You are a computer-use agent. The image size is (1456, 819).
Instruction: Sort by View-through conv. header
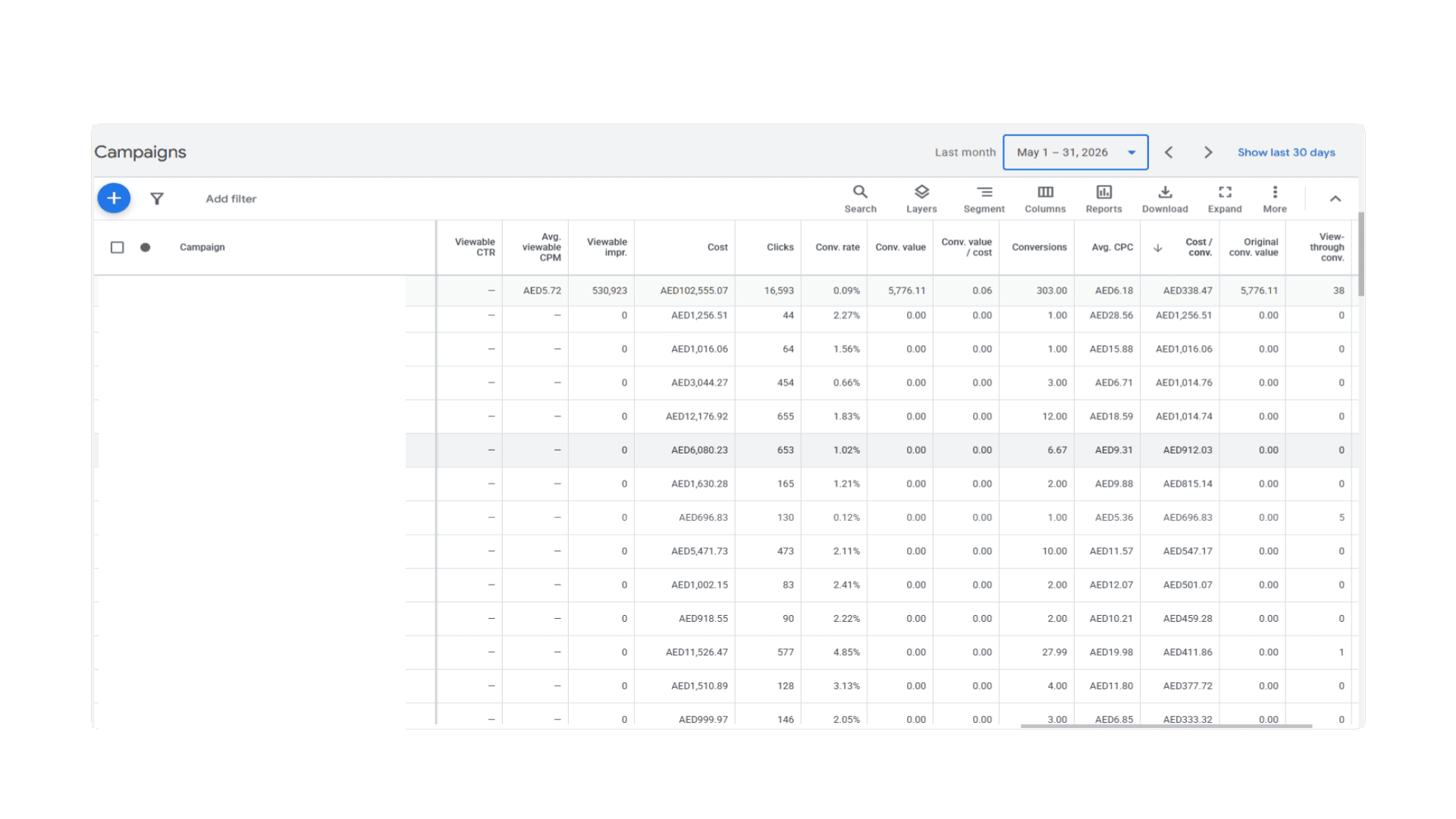click(x=1327, y=247)
